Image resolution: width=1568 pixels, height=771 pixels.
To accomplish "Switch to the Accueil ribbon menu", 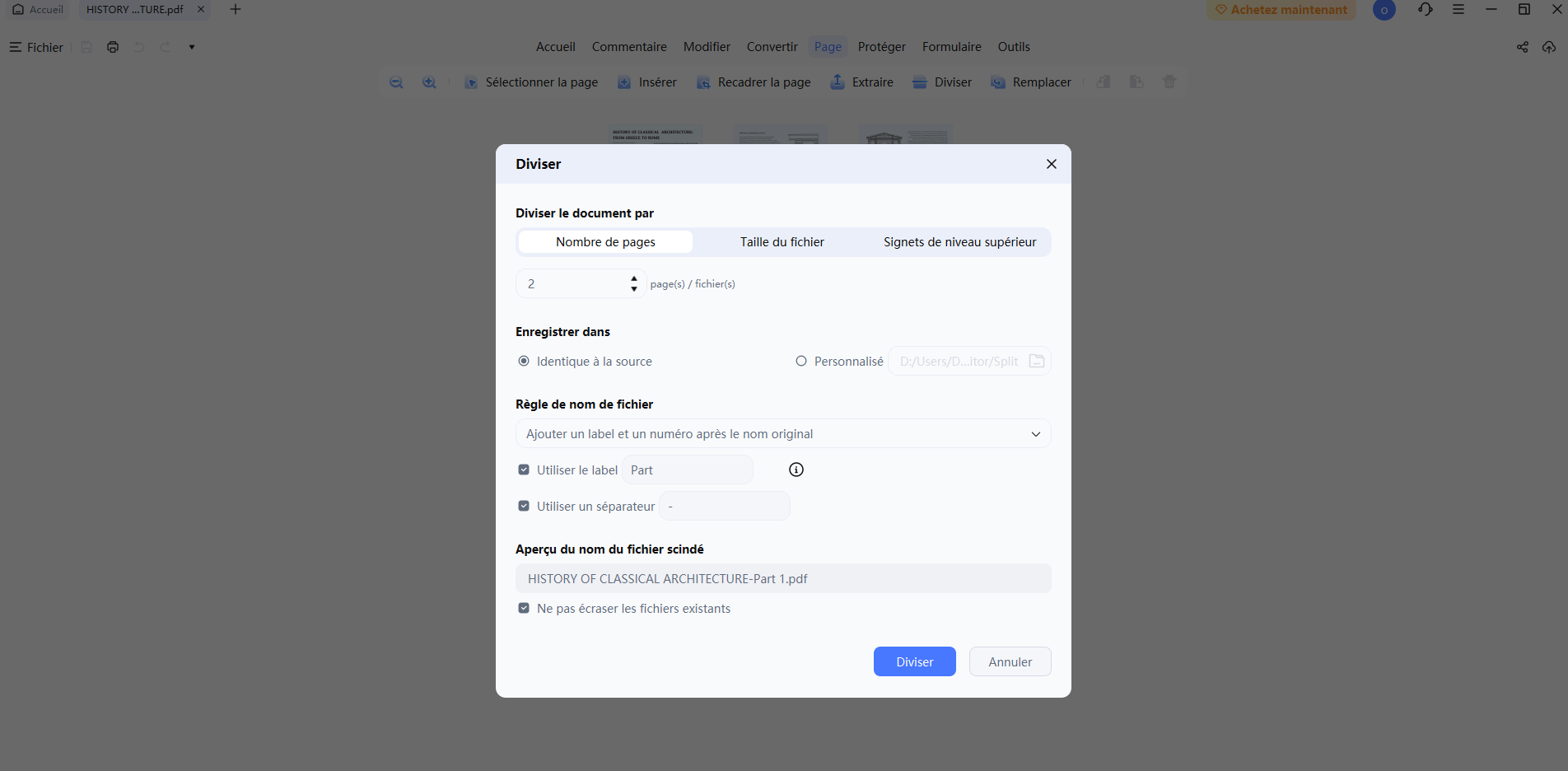I will (x=556, y=47).
